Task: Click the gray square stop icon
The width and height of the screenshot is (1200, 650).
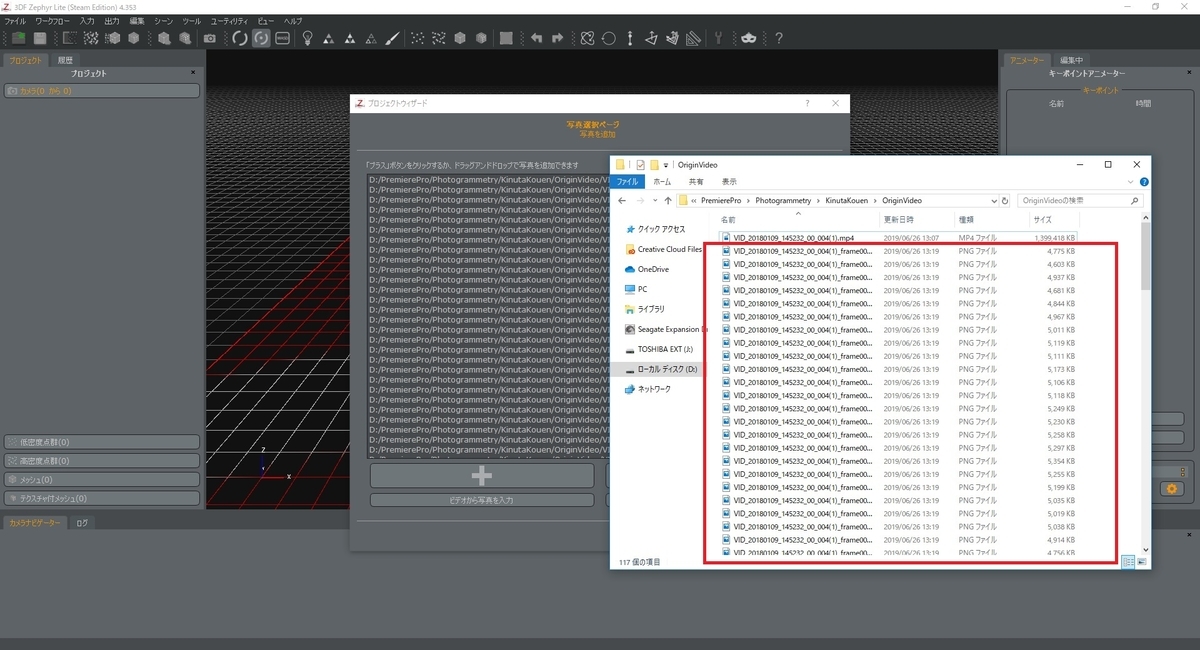Action: point(506,38)
